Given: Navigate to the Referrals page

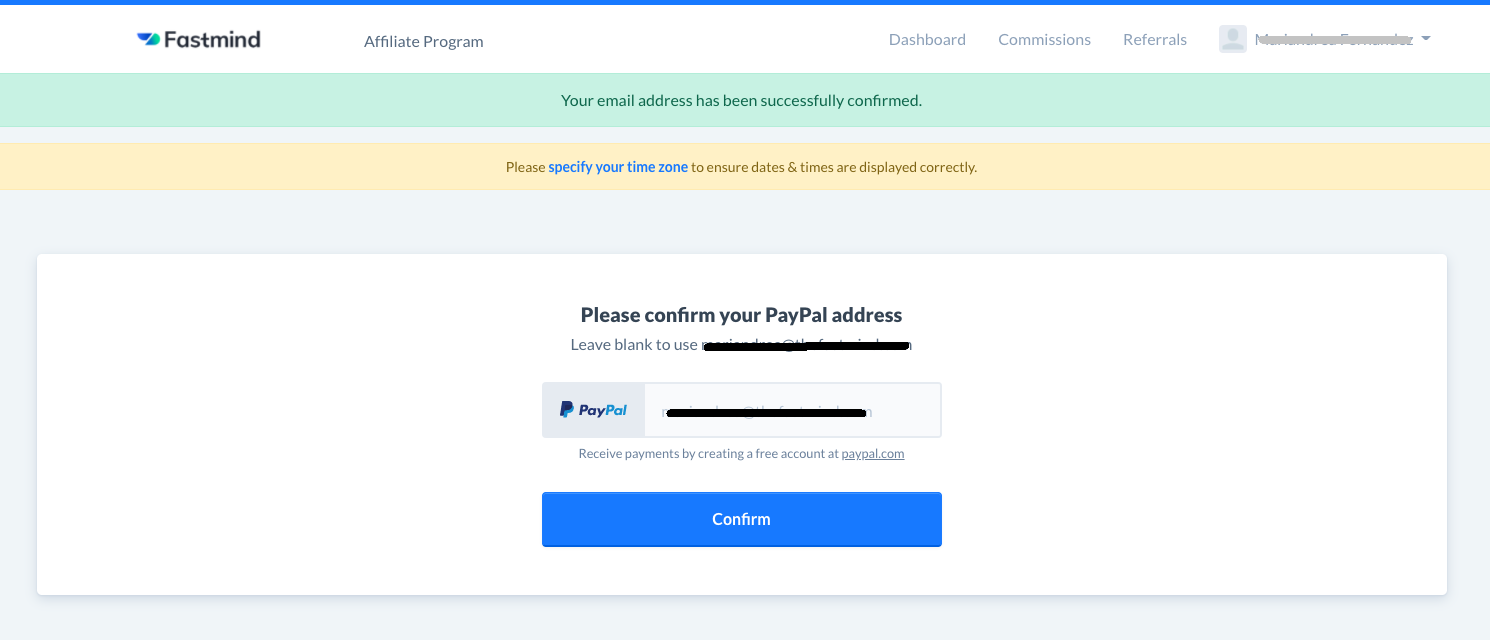Looking at the screenshot, I should click(x=1155, y=40).
